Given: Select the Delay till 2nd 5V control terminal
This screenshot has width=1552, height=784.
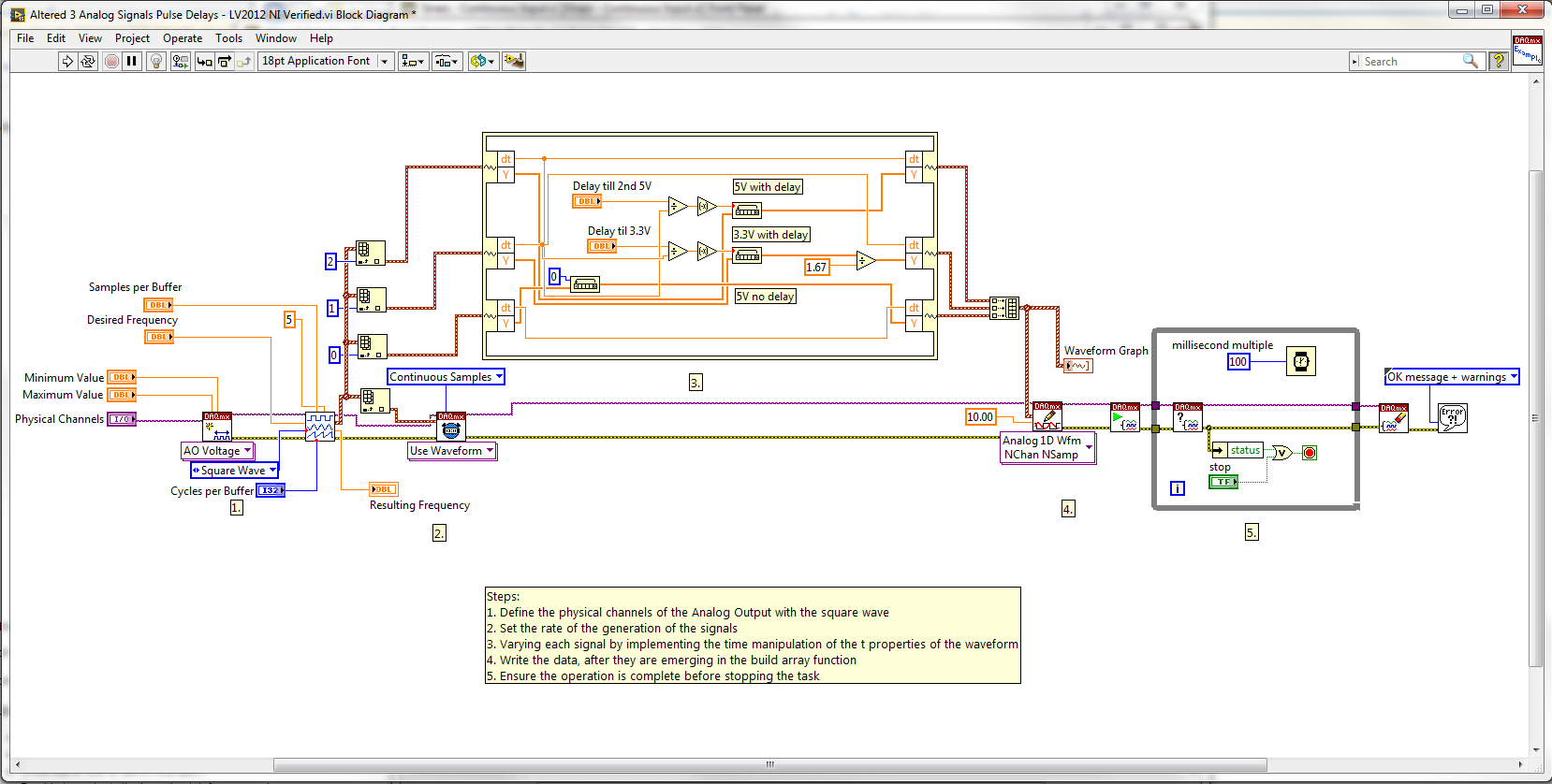Looking at the screenshot, I should point(587,201).
